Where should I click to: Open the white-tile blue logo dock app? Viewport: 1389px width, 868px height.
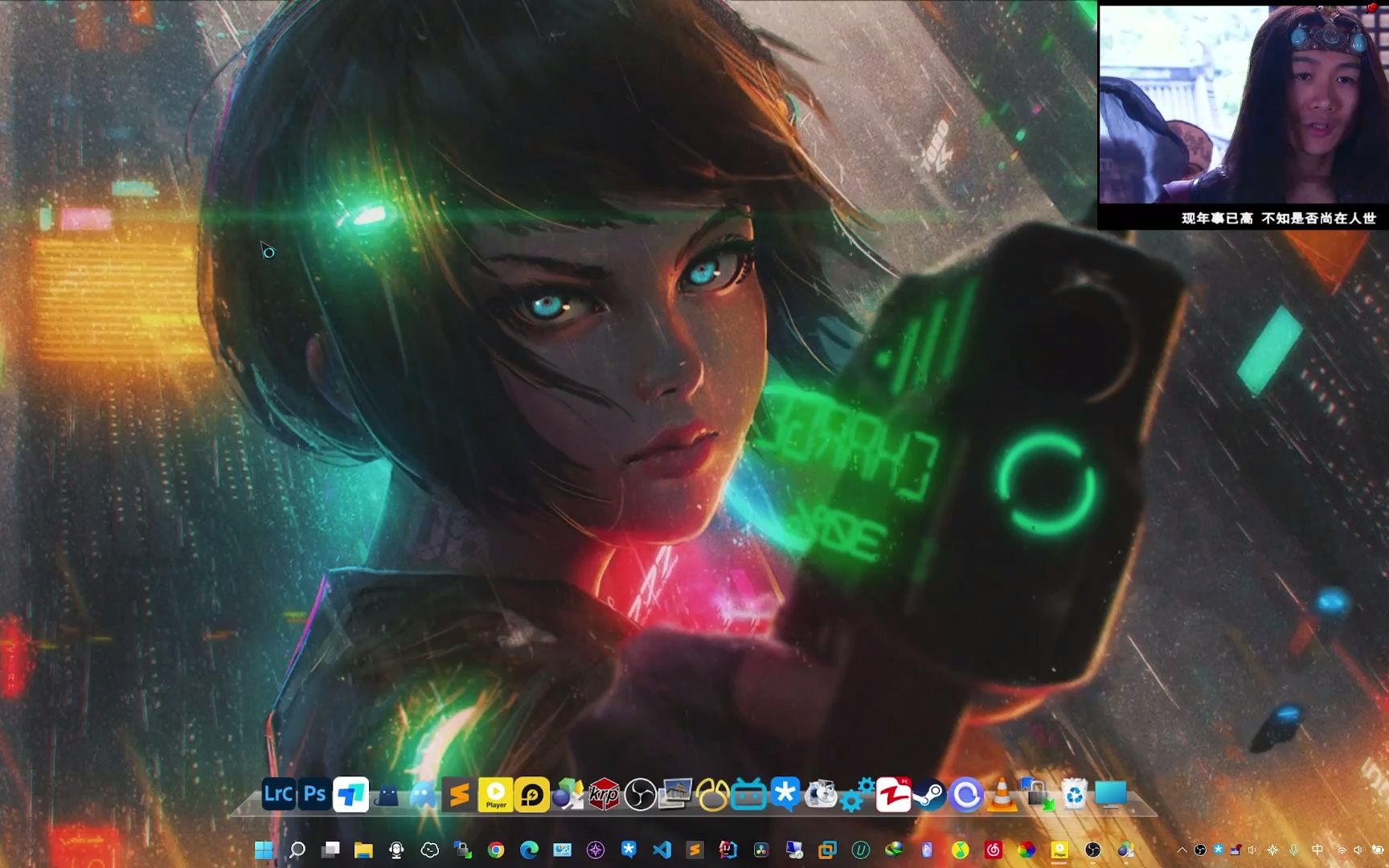(351, 795)
